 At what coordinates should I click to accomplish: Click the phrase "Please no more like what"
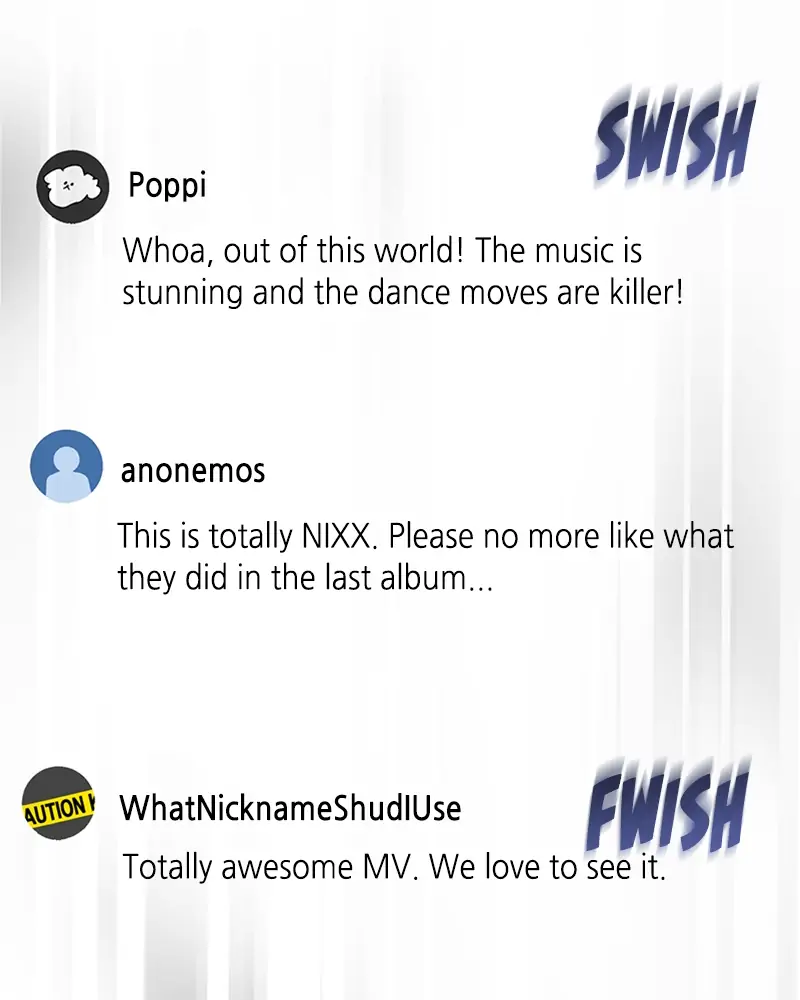(561, 536)
